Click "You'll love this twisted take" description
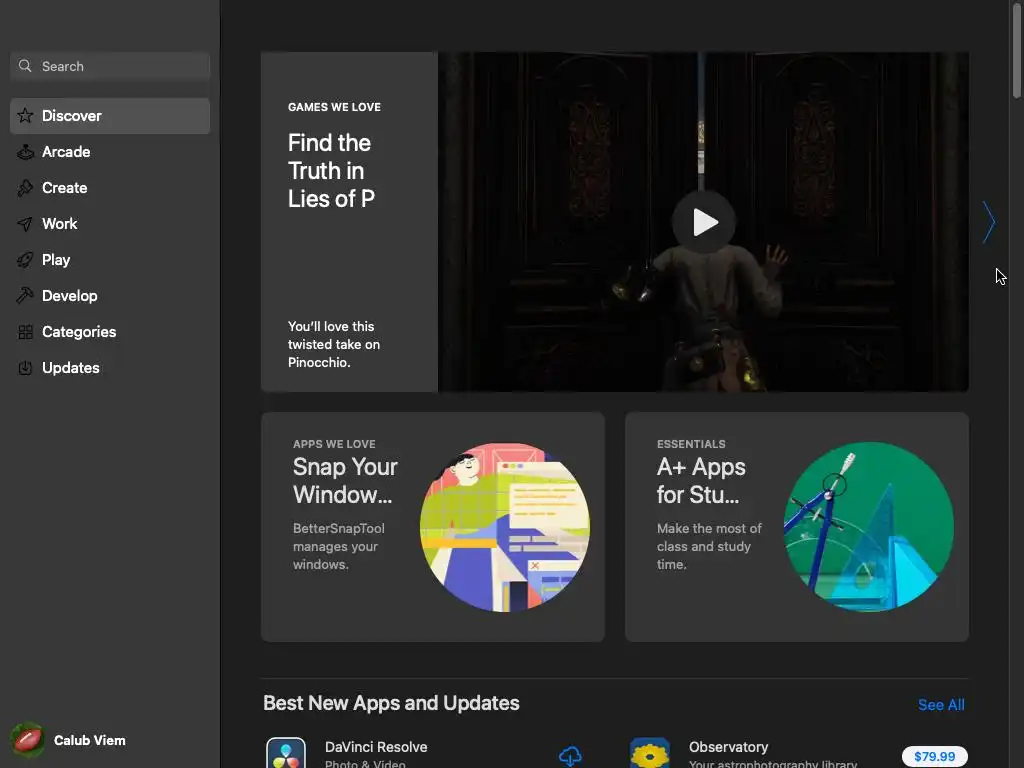The height and width of the screenshot is (768, 1024). point(334,344)
